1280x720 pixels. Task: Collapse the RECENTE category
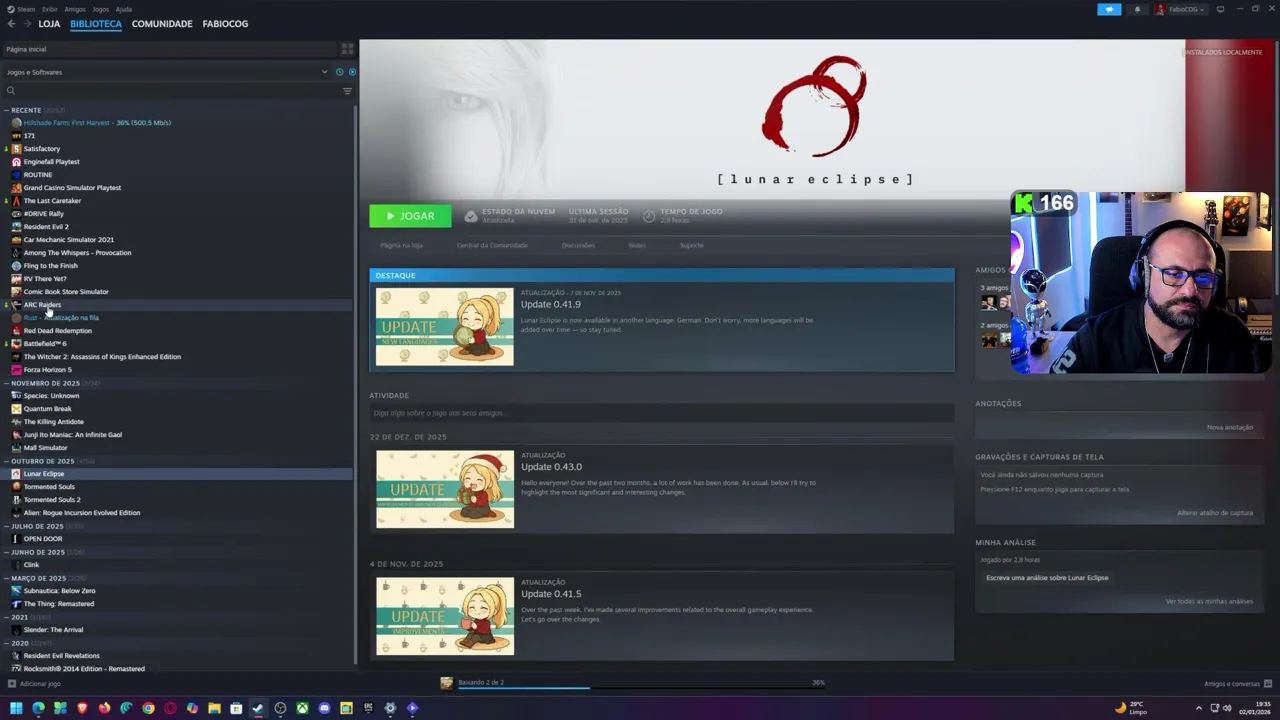[7, 110]
